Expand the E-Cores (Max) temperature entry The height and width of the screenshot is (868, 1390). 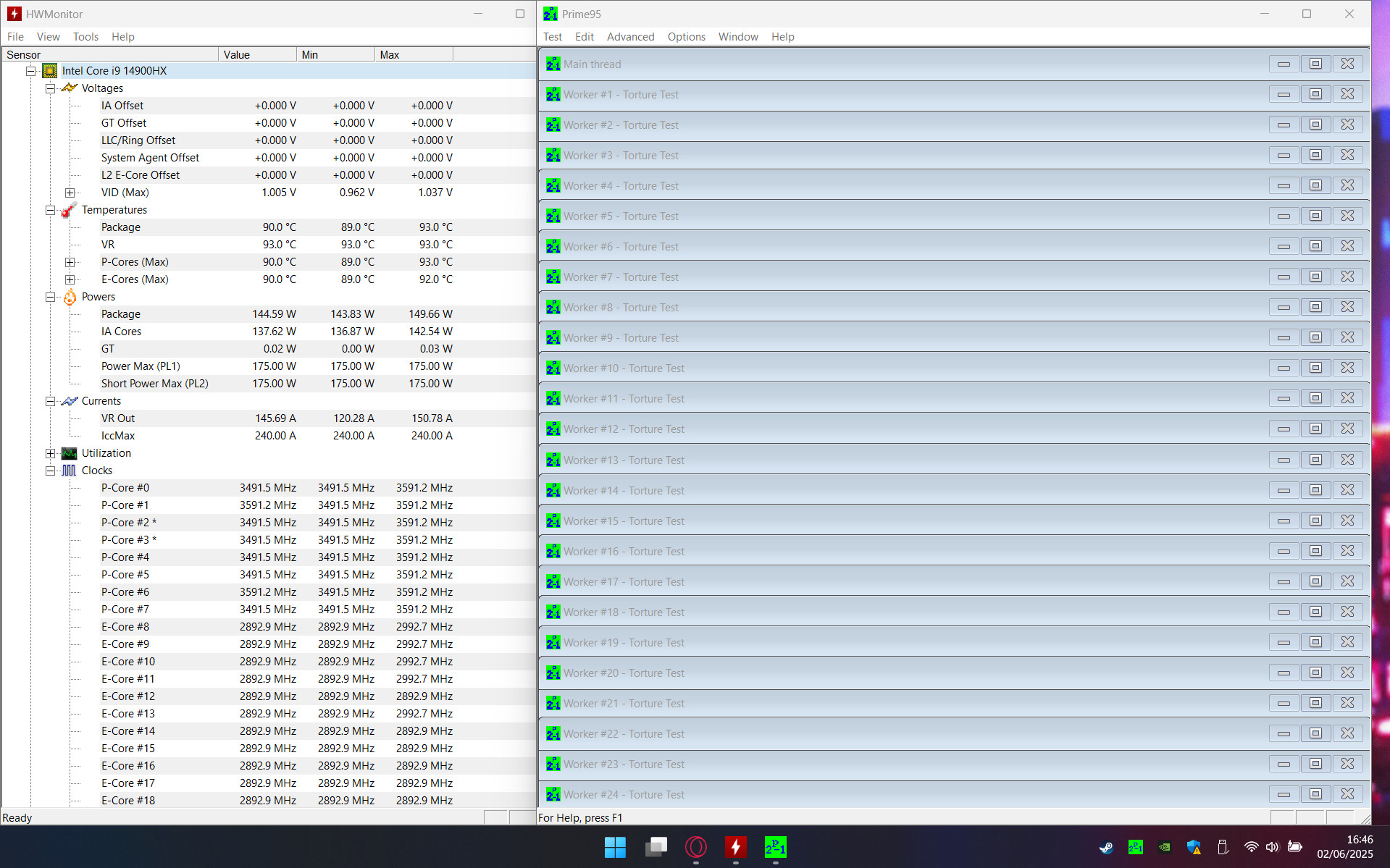70,279
